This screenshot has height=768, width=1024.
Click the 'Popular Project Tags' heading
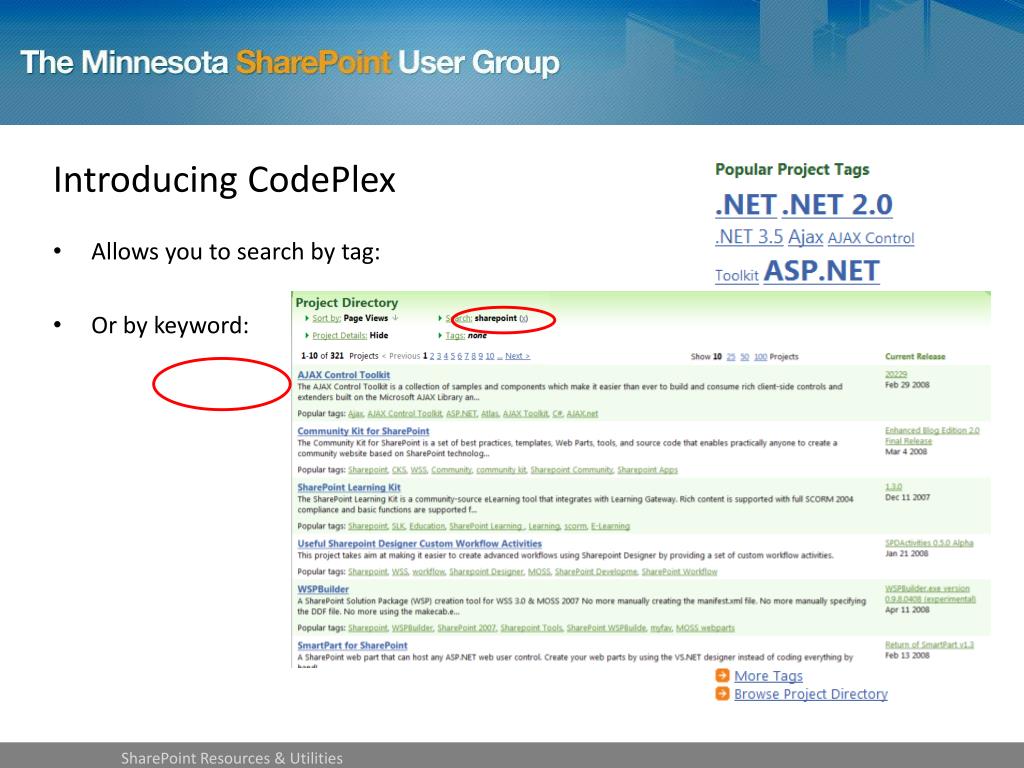(792, 169)
